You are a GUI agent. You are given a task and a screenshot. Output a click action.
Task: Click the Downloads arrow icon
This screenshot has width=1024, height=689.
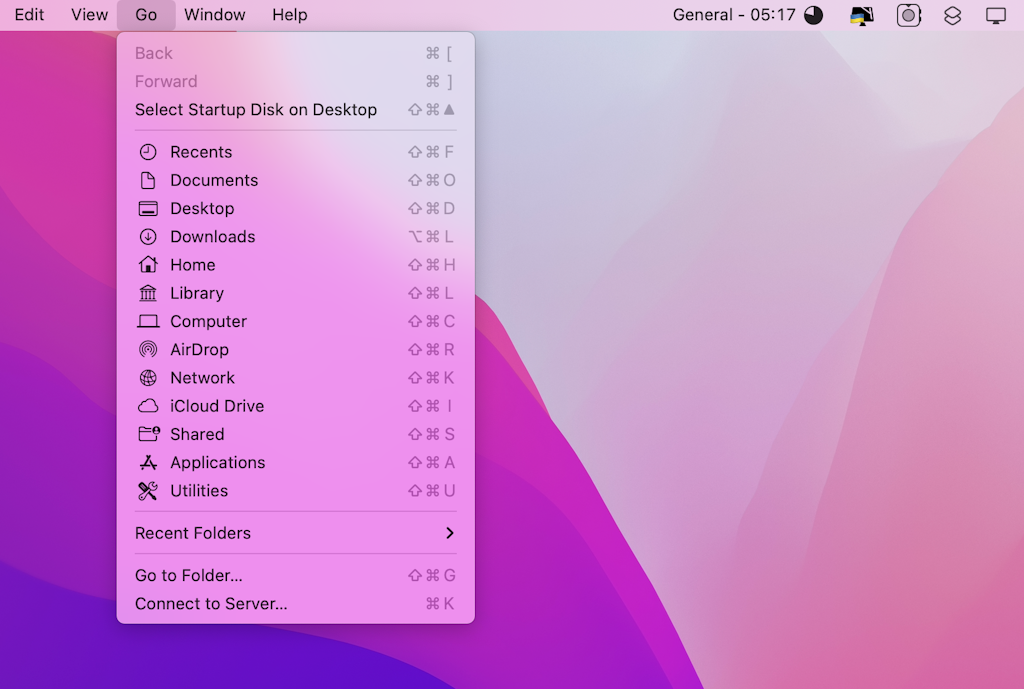[148, 237]
